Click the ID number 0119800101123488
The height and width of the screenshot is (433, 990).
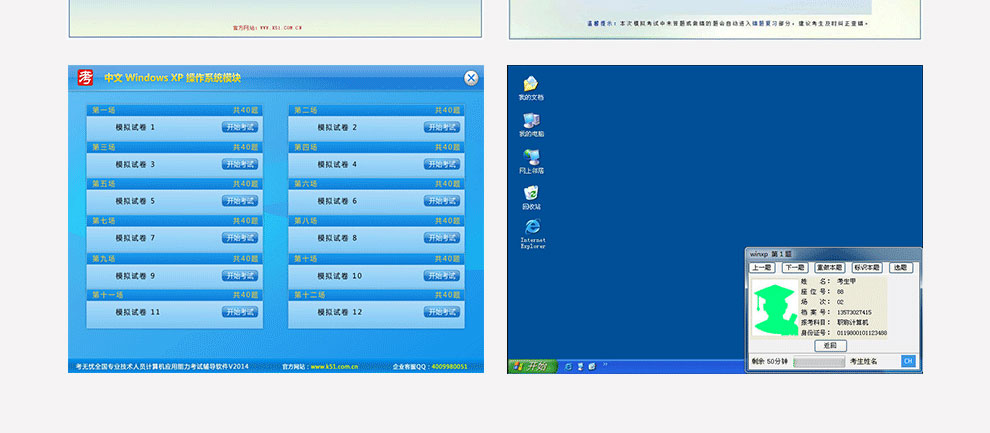[862, 333]
